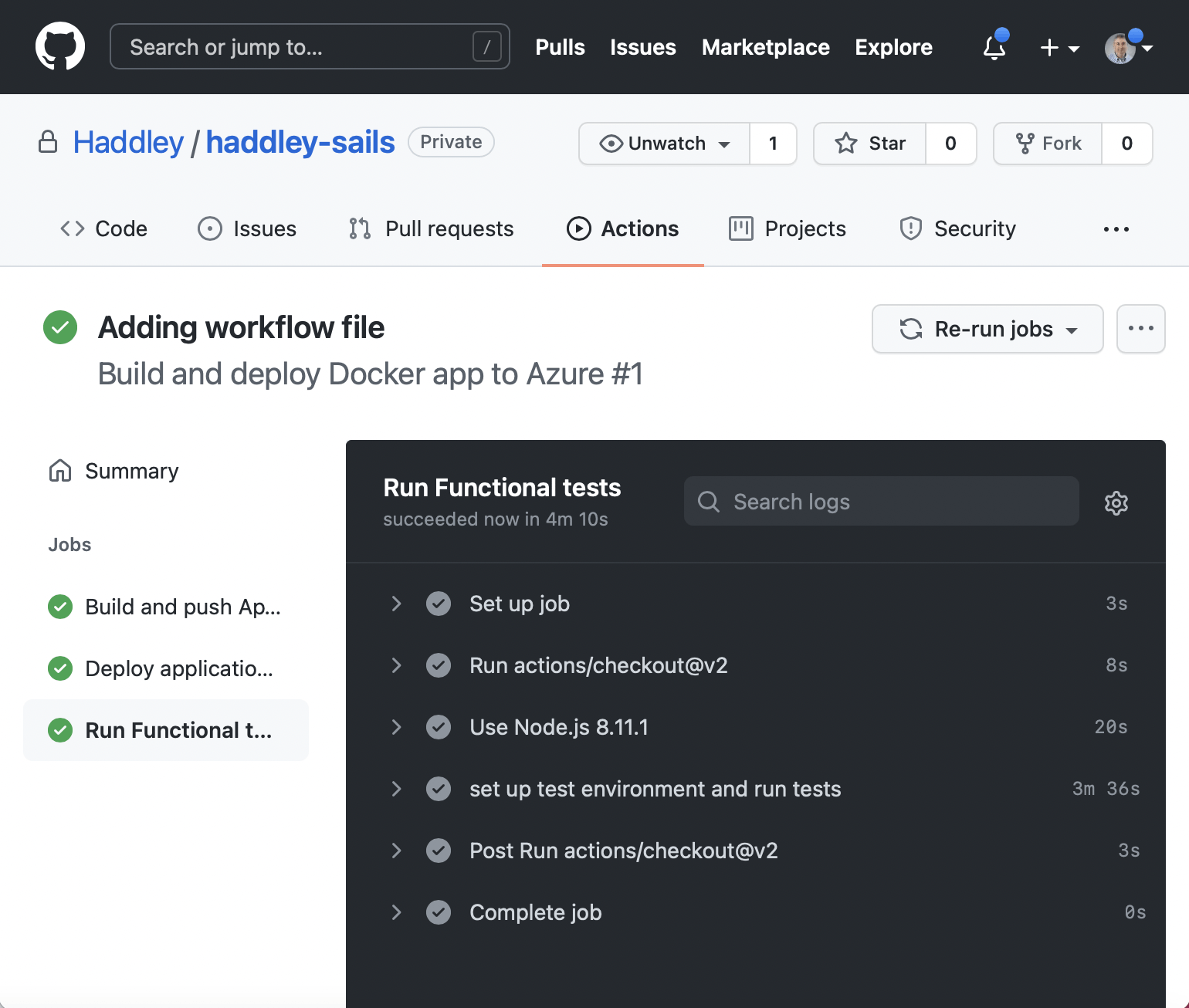The image size is (1189, 1008).
Task: Switch to the Code tab
Action: pos(104,229)
